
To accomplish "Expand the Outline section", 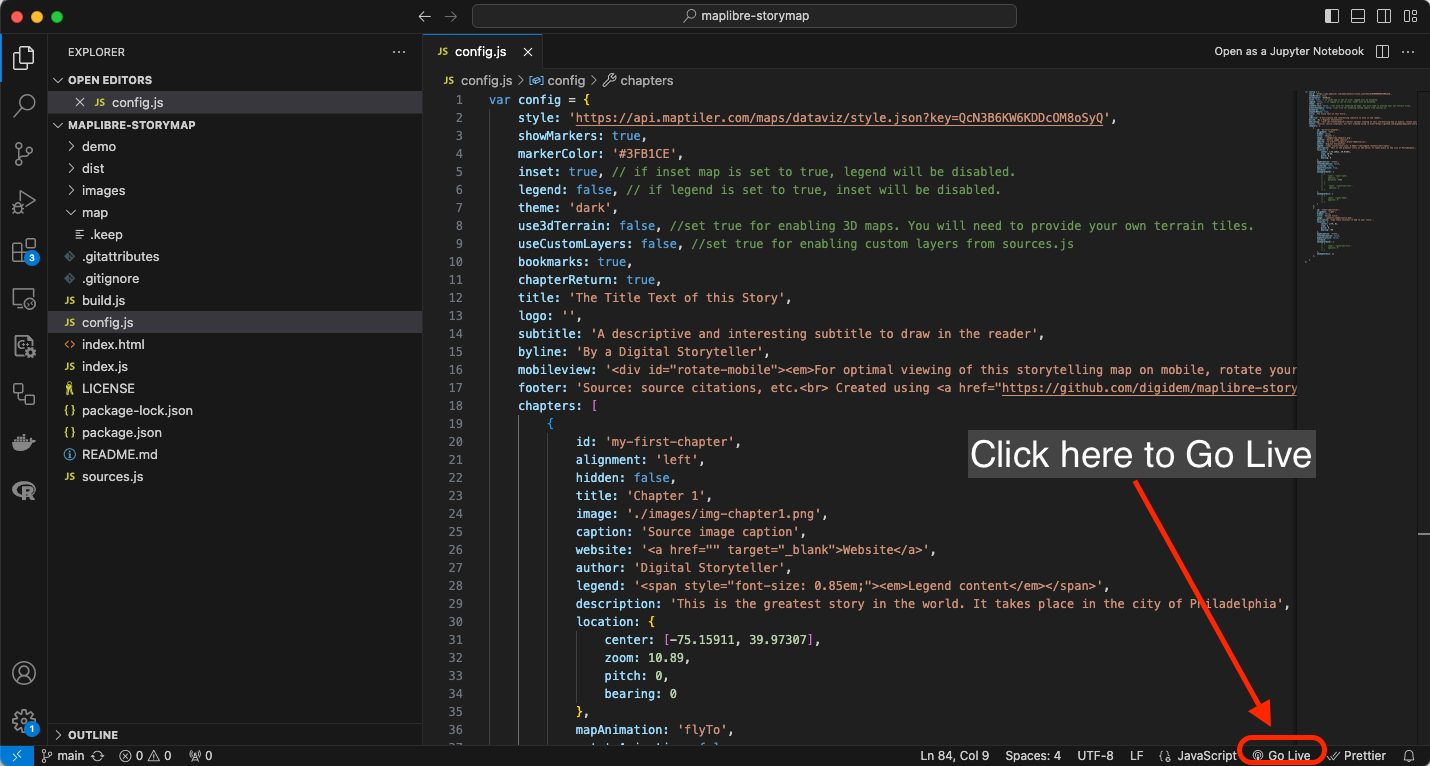I will click(x=92, y=735).
